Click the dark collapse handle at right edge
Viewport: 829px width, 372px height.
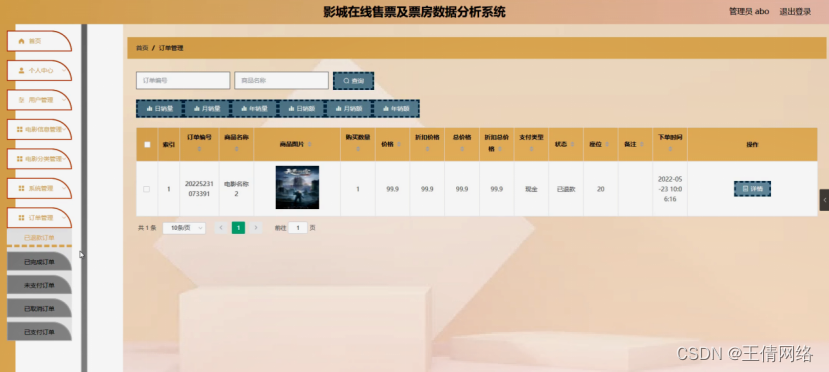point(824,200)
